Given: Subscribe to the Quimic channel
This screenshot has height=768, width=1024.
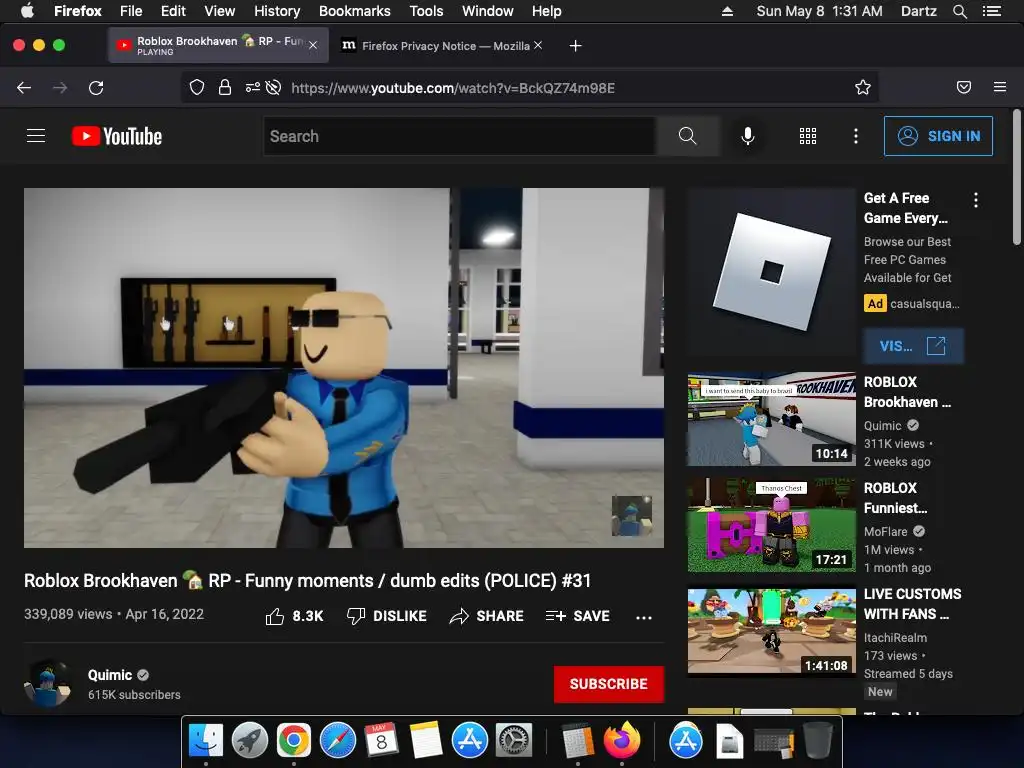Looking at the screenshot, I should pyautogui.click(x=609, y=684).
